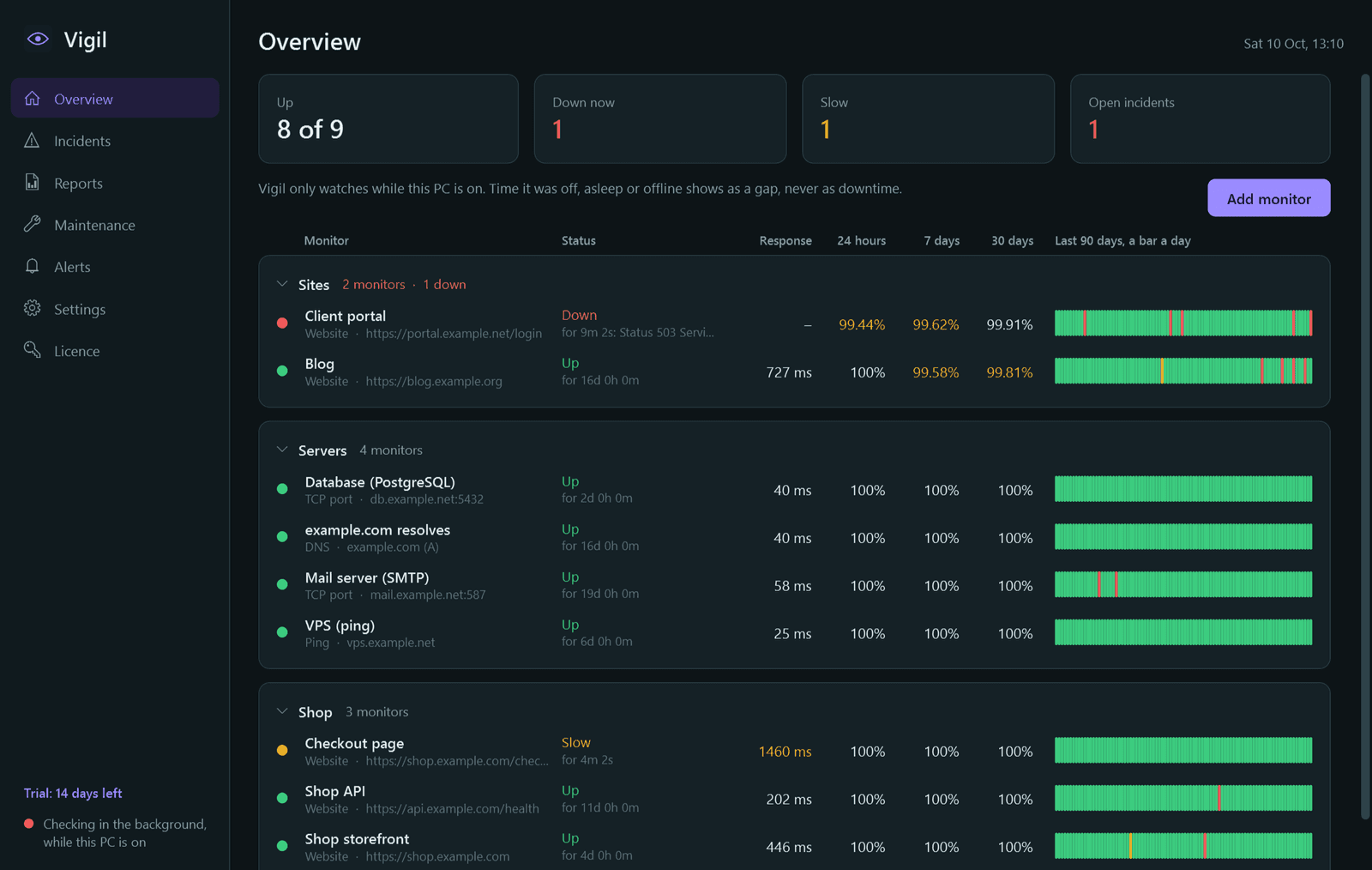Viewport: 1372px width, 870px height.
Task: Click the page vertical scrollbar
Action: tap(1366, 446)
